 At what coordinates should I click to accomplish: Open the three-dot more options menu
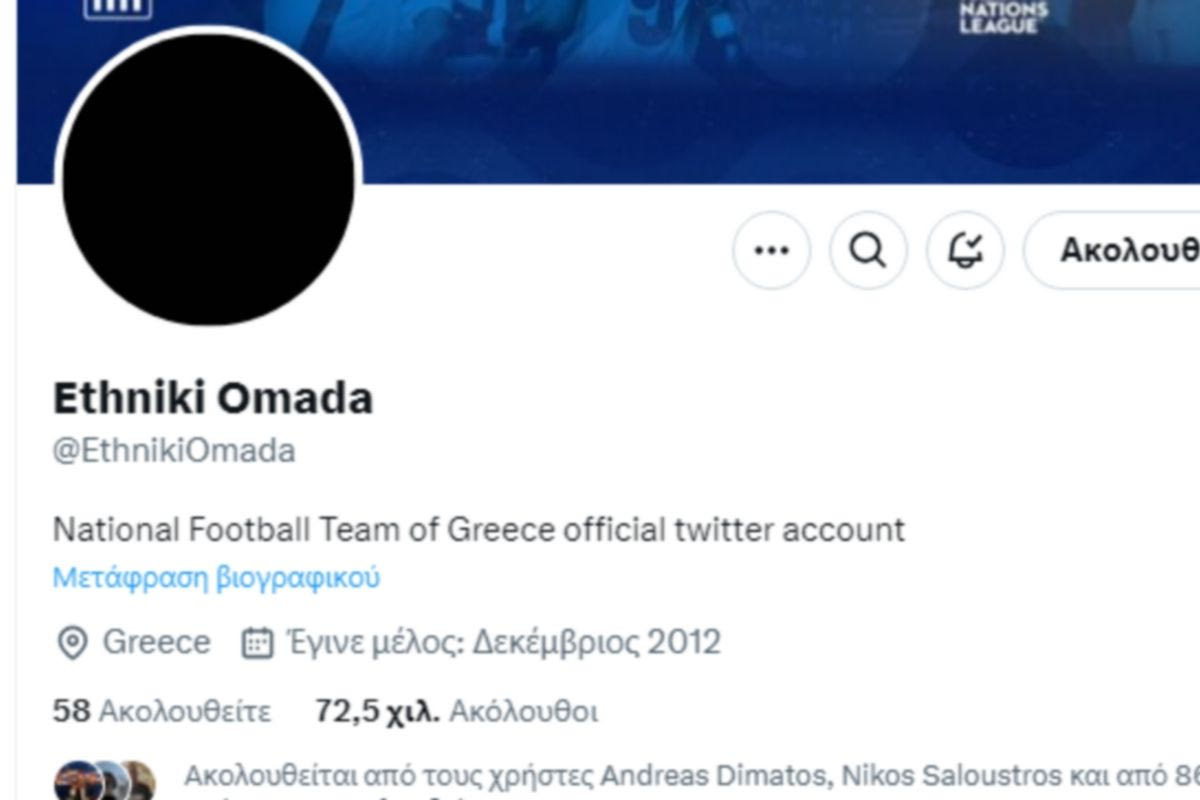(x=771, y=250)
